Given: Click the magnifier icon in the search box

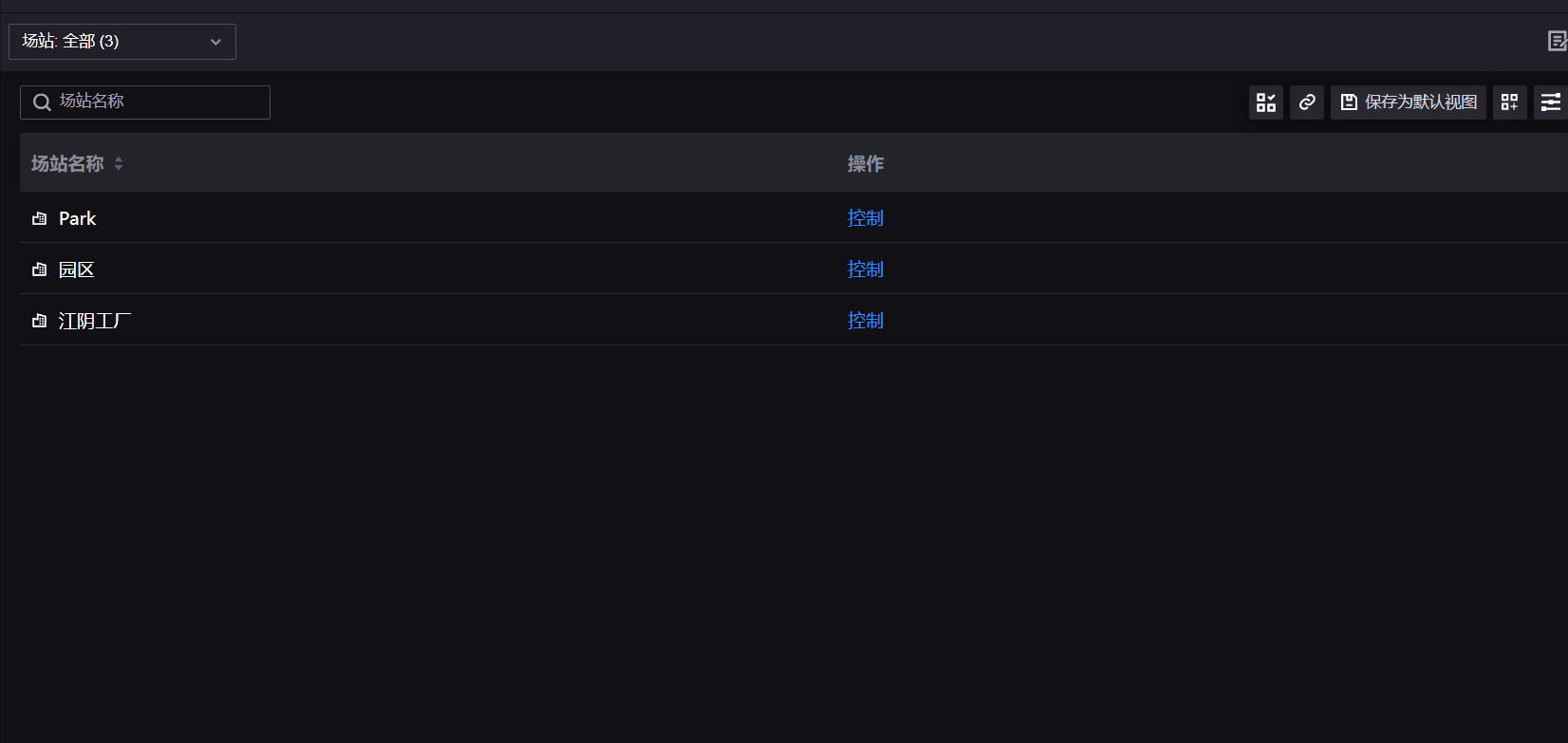Looking at the screenshot, I should tap(42, 102).
